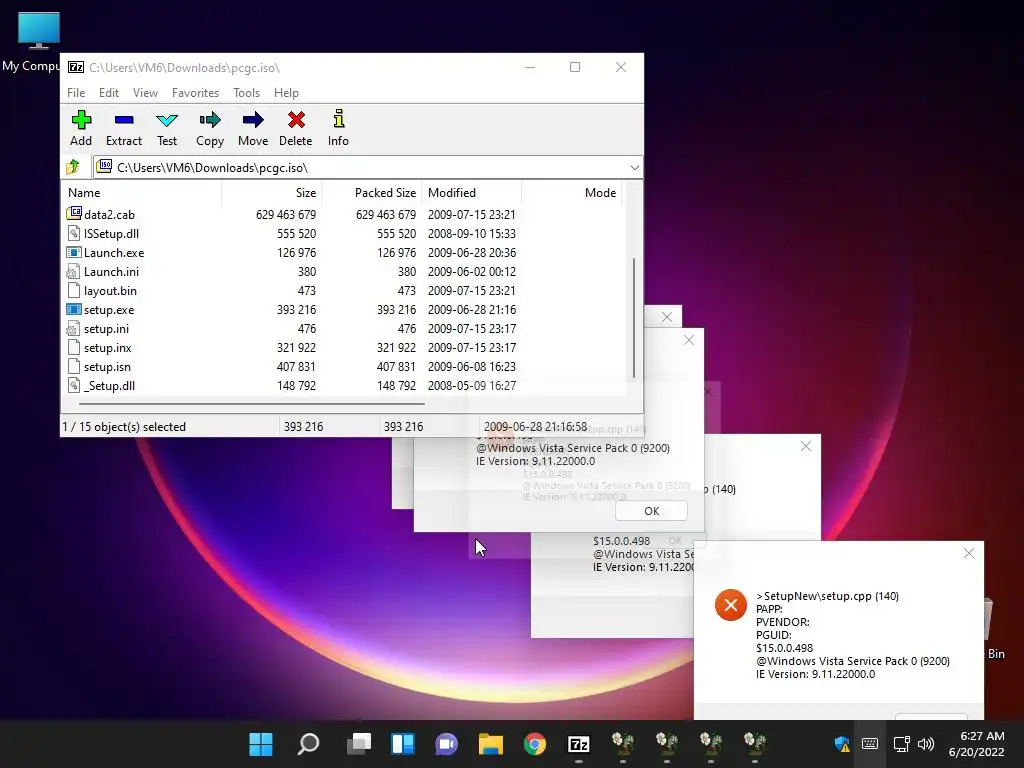
Task: Click the file list vertical scrollbar
Action: 633,317
